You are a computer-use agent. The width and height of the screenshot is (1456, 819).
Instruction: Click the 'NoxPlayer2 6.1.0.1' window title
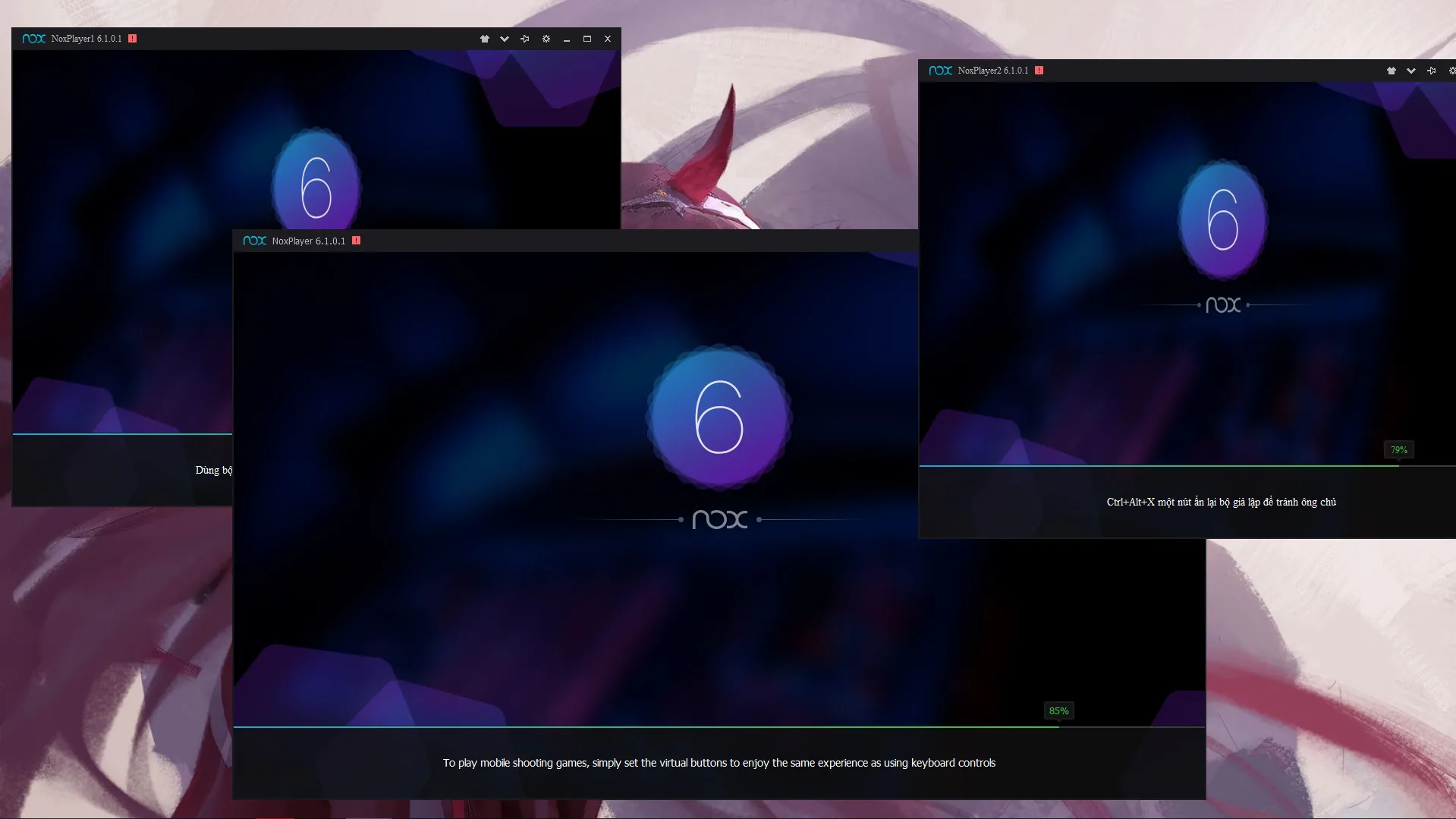pos(993,71)
